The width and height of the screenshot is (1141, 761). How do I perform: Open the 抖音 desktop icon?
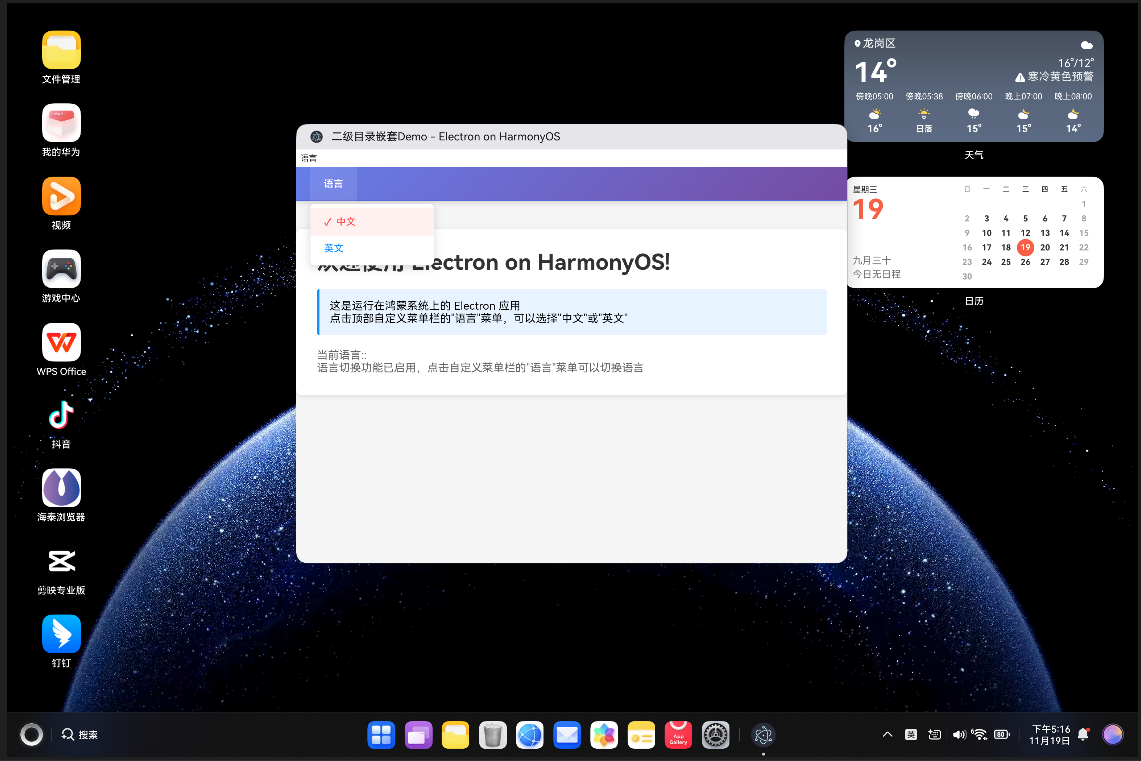click(61, 415)
